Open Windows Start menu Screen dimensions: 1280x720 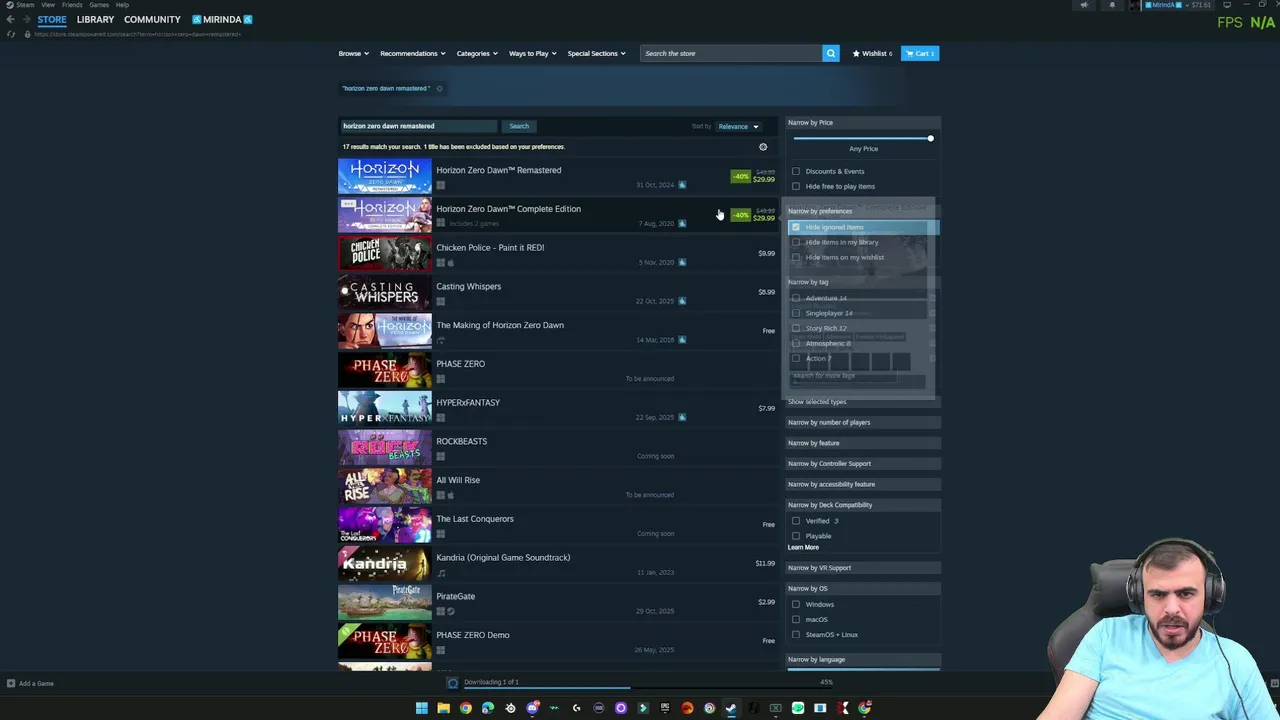click(422, 708)
